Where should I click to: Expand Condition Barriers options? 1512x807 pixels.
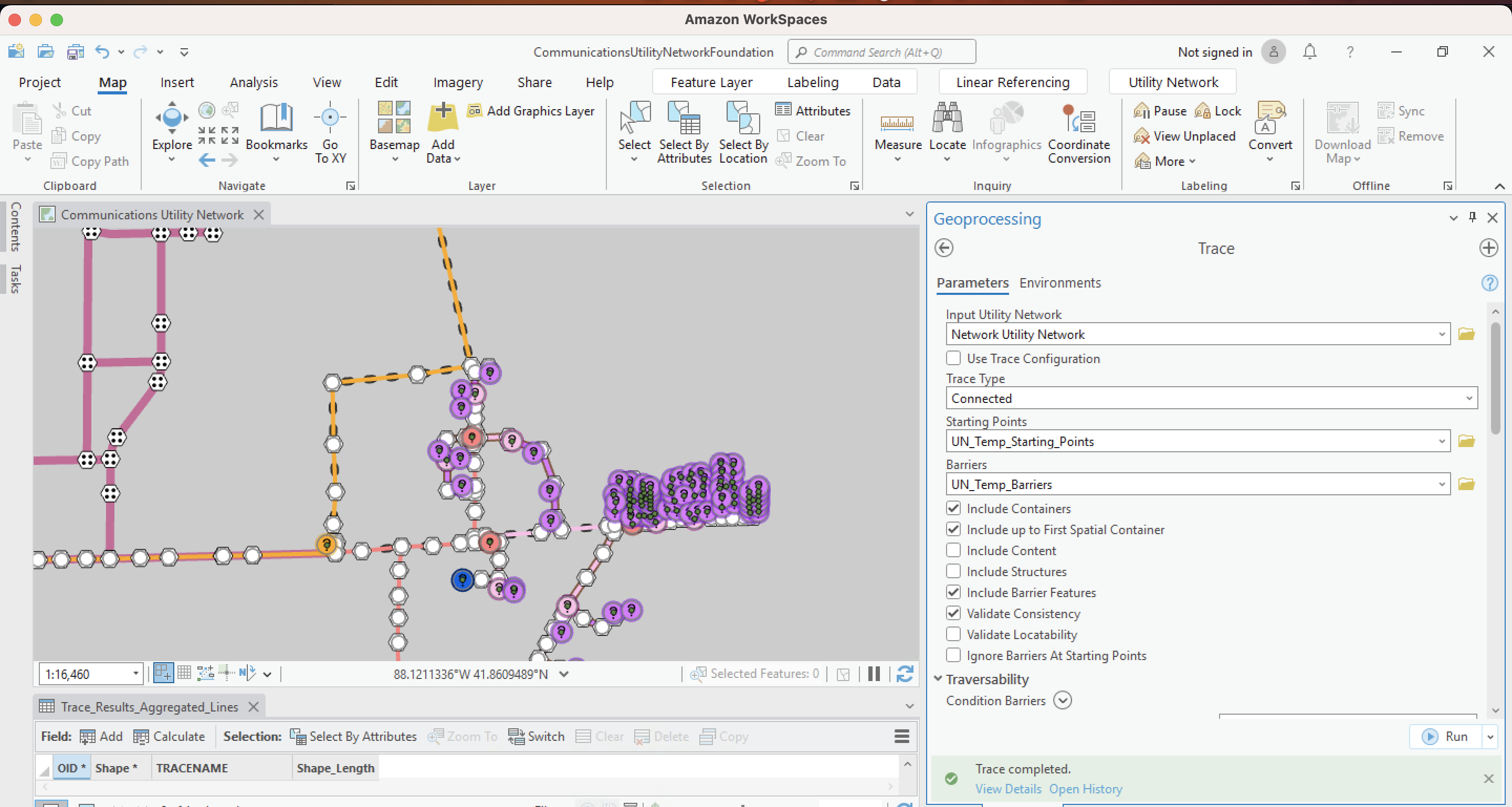[x=1063, y=700]
